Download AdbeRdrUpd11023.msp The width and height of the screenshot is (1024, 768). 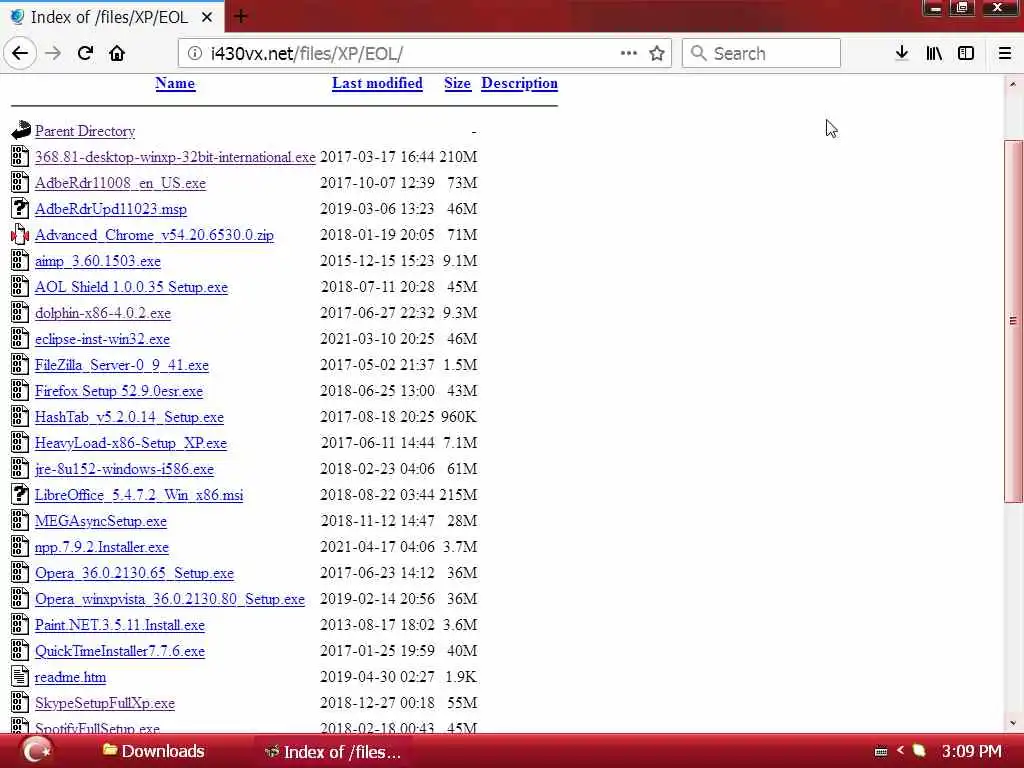[x=110, y=209]
